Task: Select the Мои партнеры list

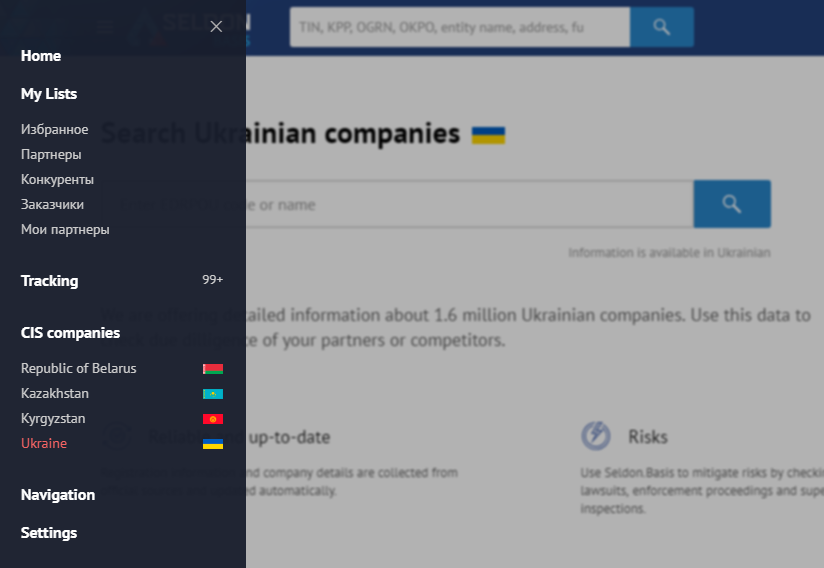Action: pyautogui.click(x=65, y=230)
